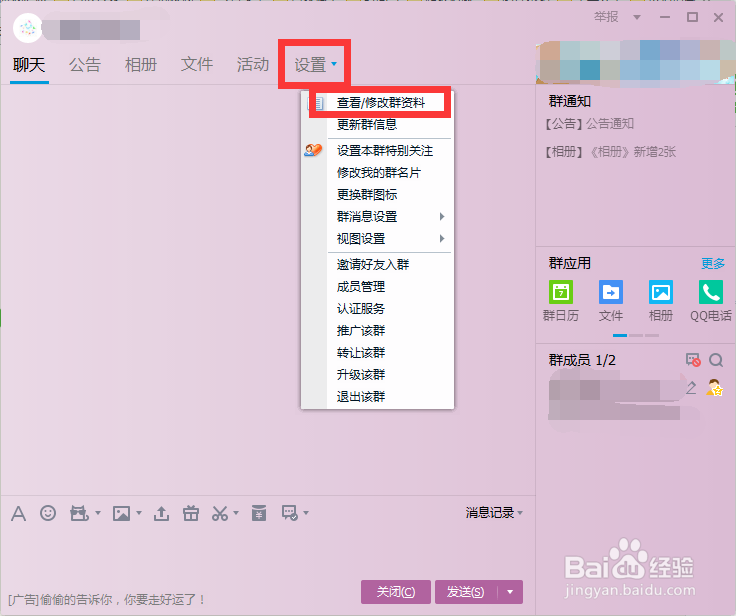Expand the sticker icon dropdown arrow
This screenshot has width=736, height=616.
98,513
